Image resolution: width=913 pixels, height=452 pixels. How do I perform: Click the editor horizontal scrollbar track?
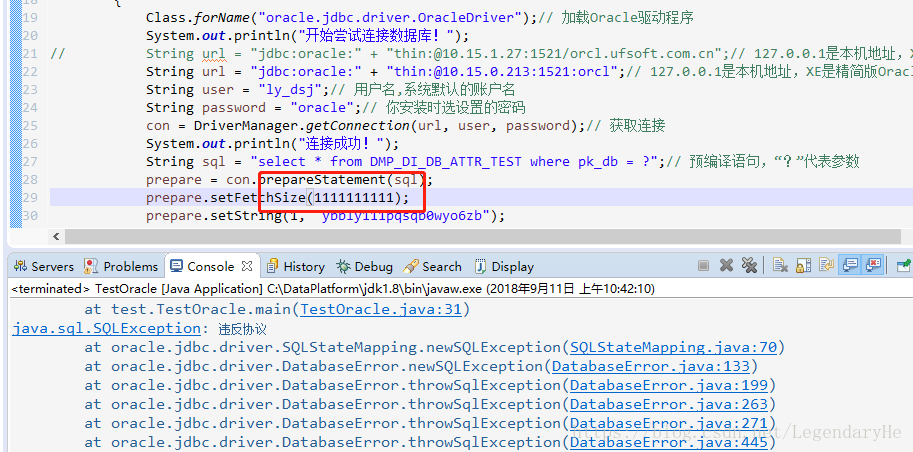click(483, 236)
